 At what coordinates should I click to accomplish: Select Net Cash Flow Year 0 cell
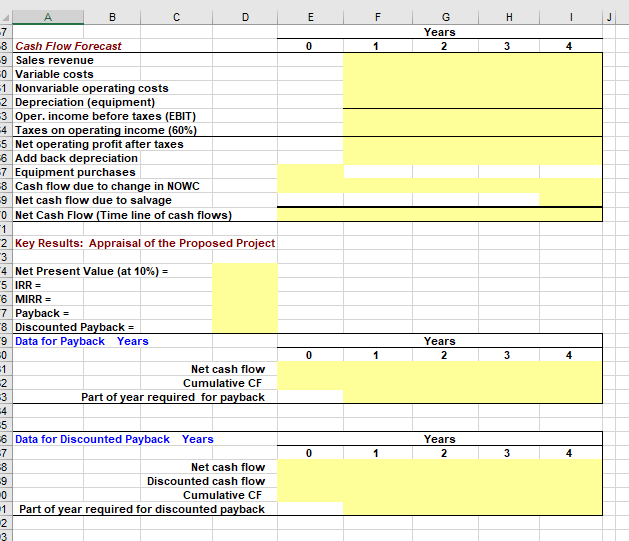click(310, 215)
